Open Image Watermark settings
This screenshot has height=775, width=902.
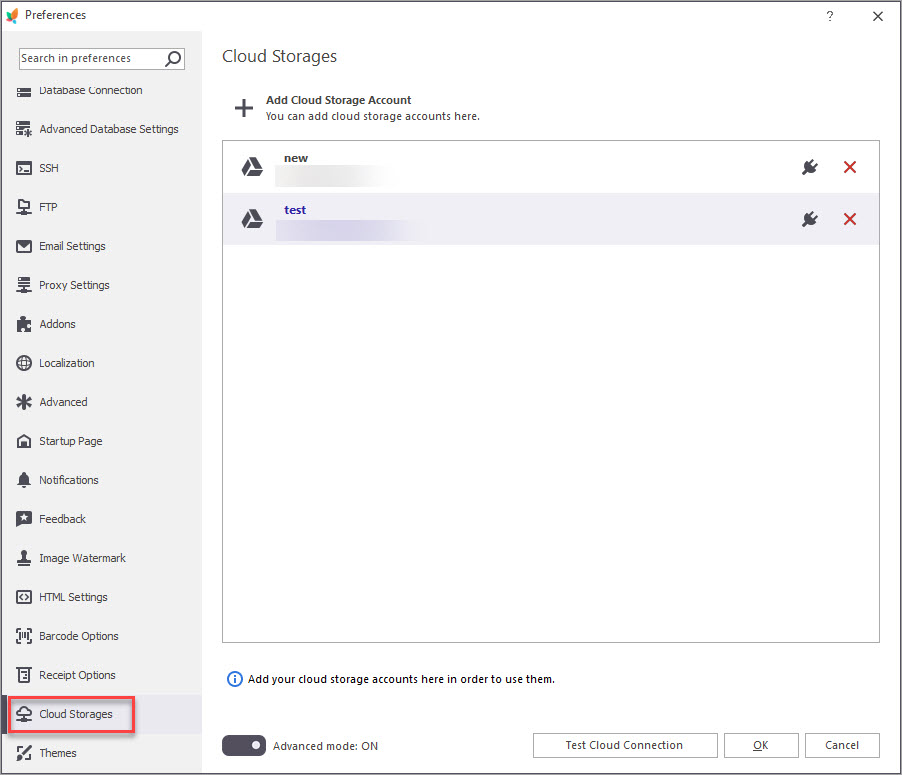(101, 558)
